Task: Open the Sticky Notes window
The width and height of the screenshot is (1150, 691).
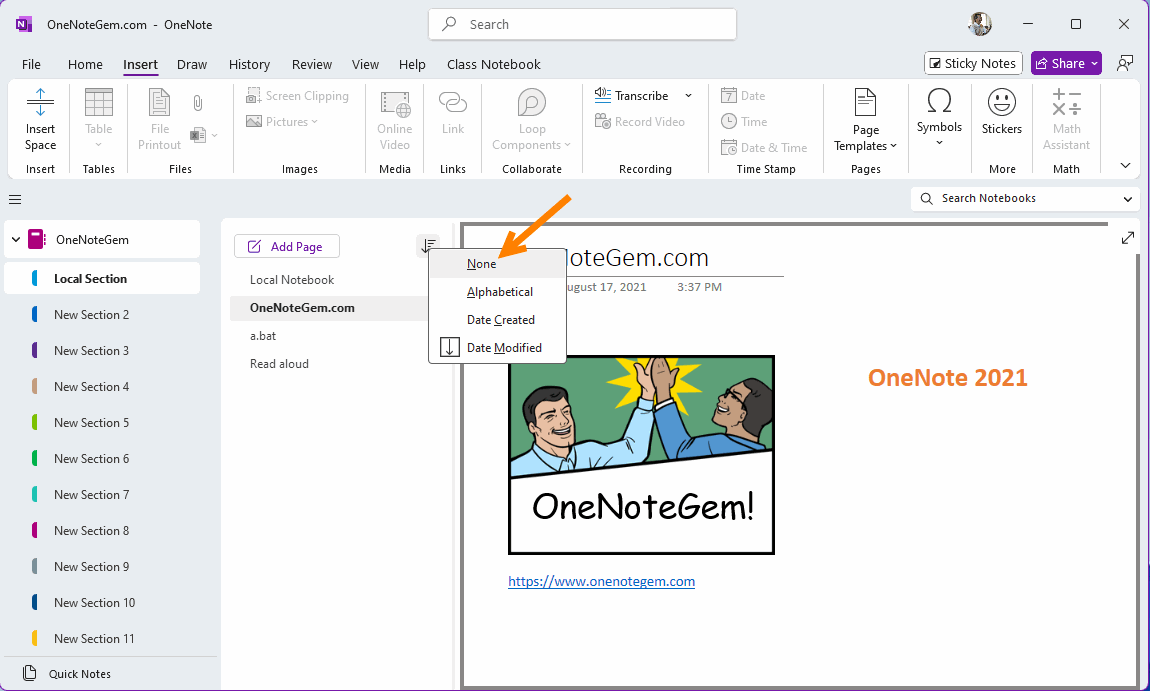Action: click(x=973, y=63)
